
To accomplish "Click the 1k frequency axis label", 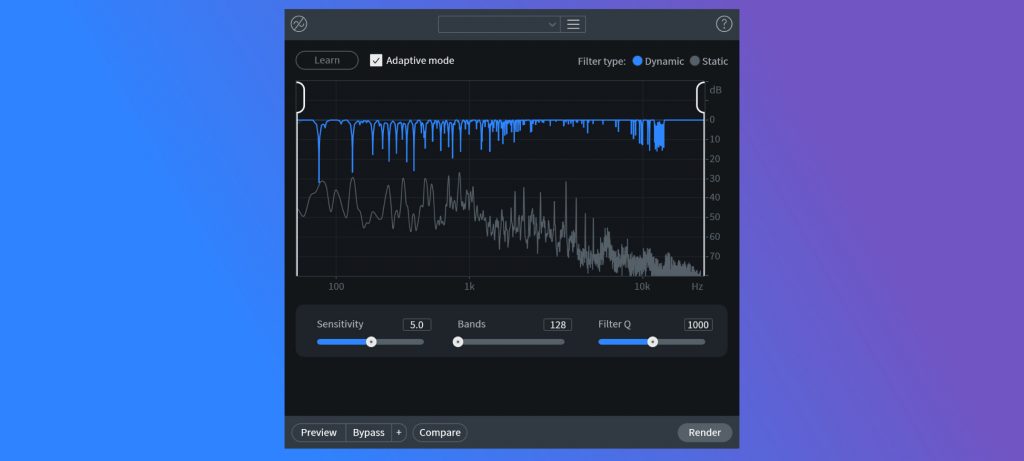I will pos(469,287).
